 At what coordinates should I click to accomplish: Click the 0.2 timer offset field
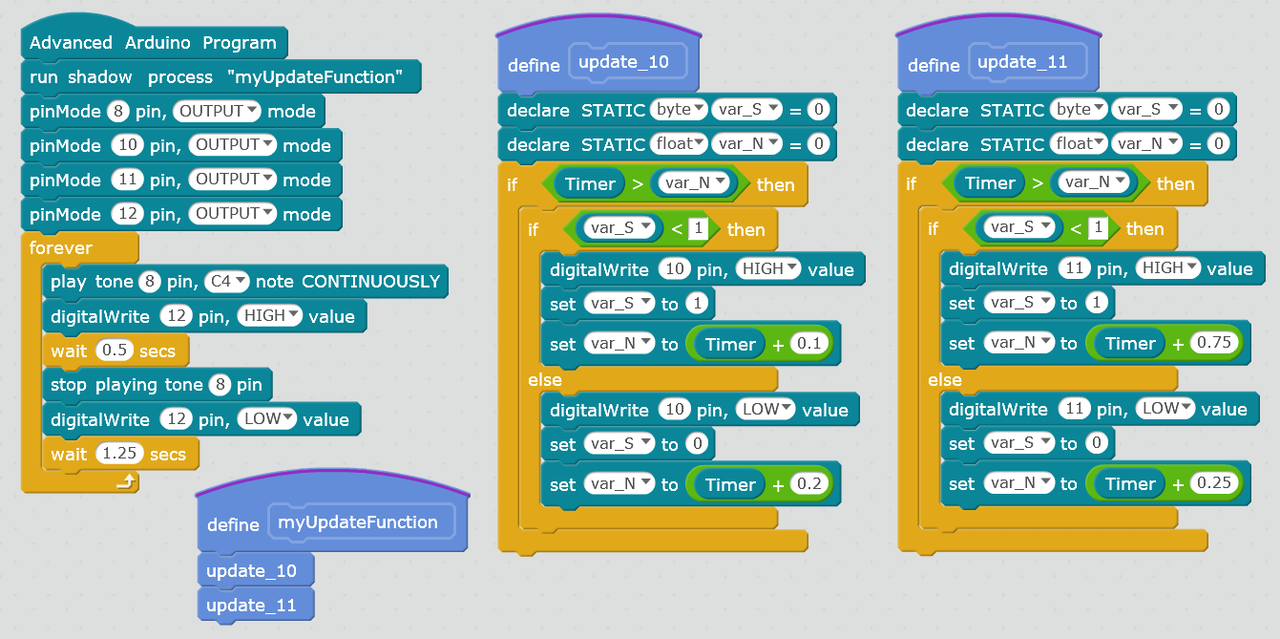(x=808, y=485)
